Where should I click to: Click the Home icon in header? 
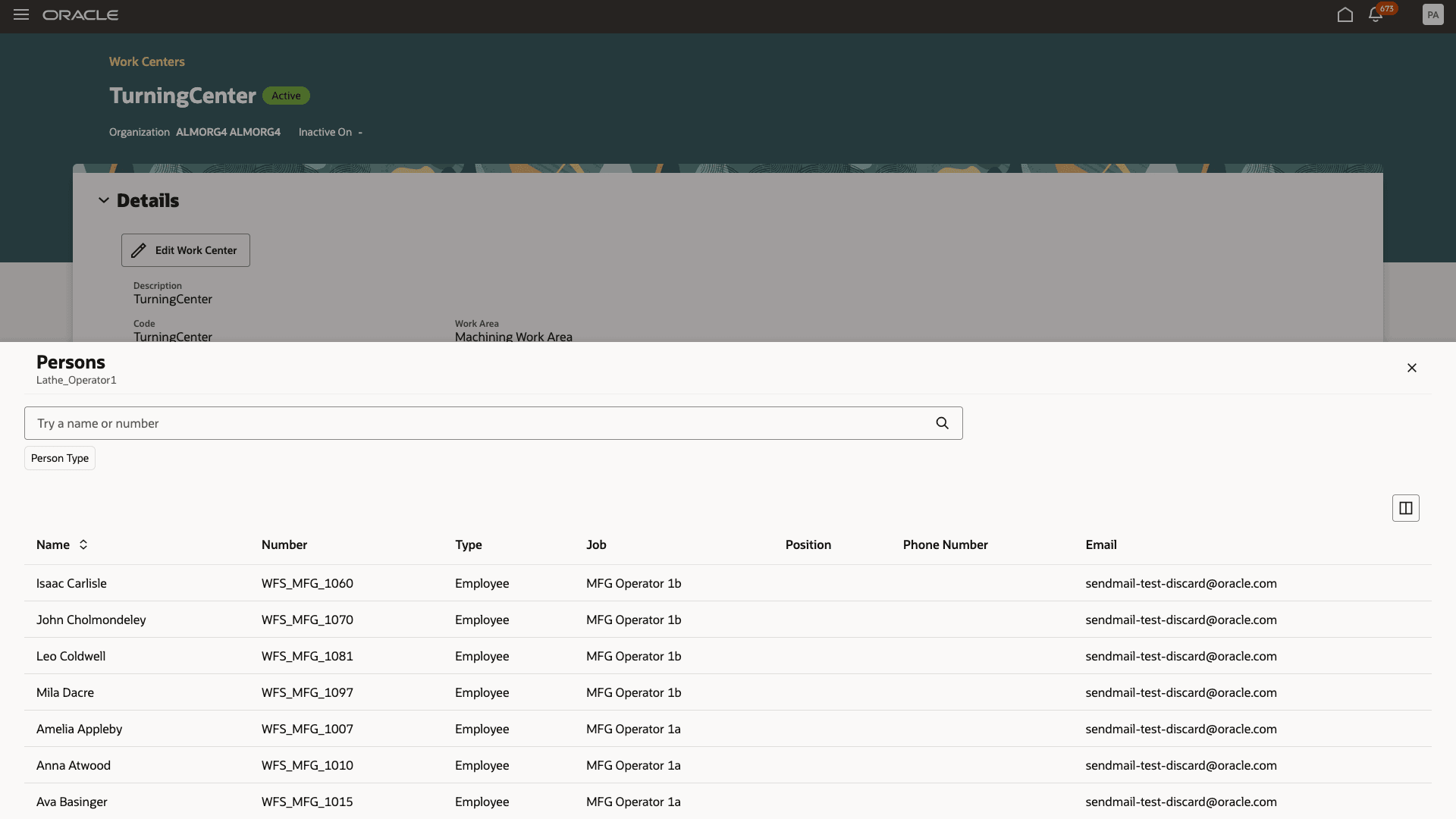point(1345,15)
